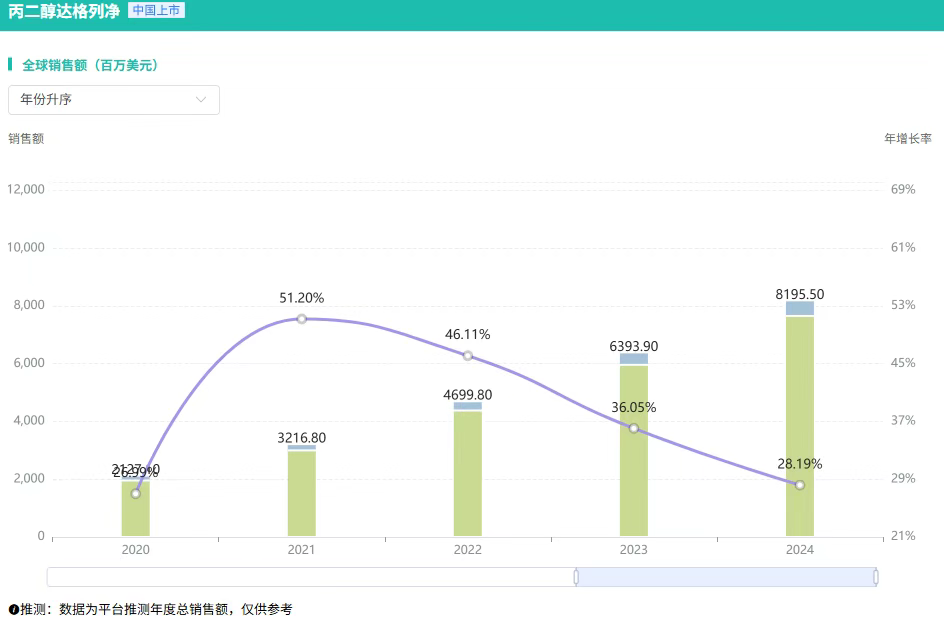Click the 28.19% growth point marker

(799, 485)
